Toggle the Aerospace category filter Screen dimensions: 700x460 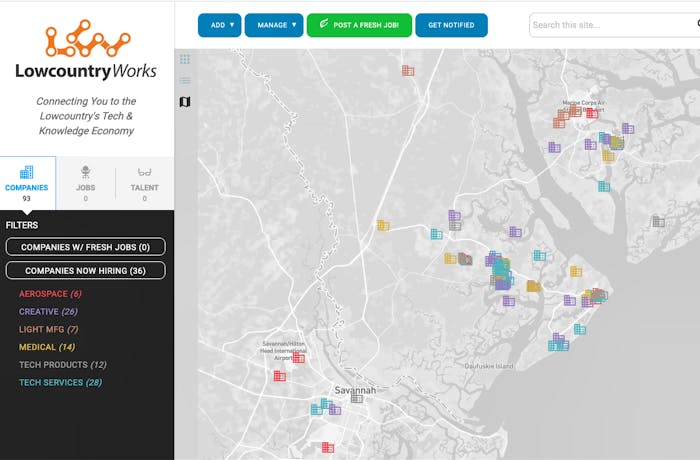50,294
